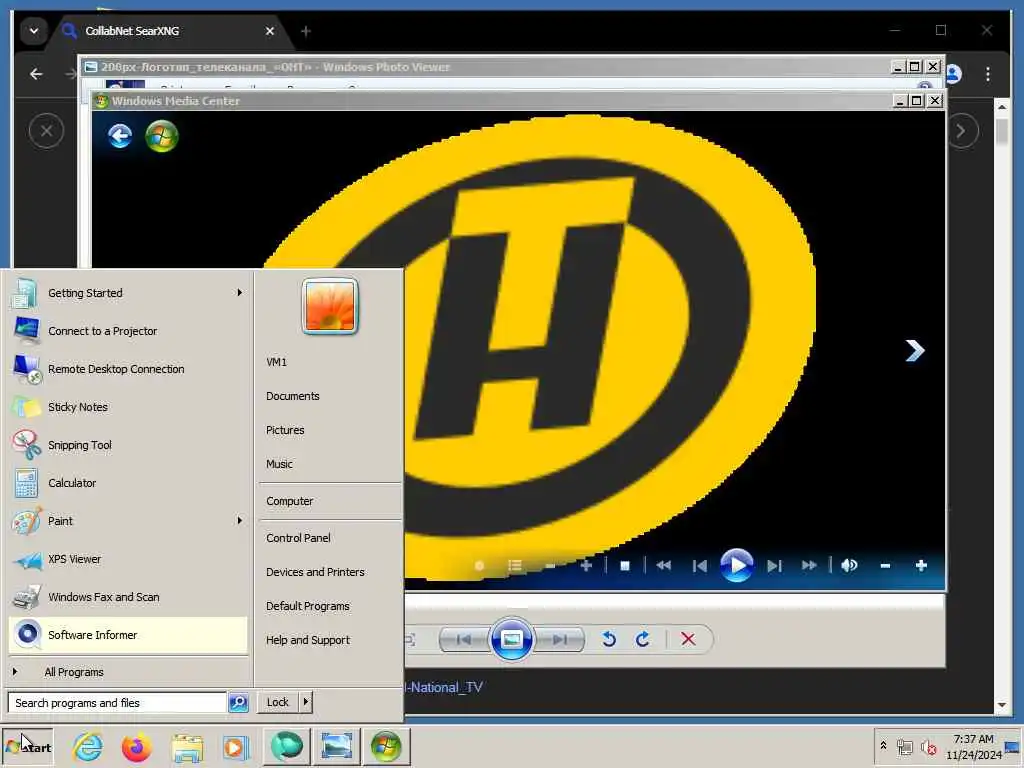Image resolution: width=1024 pixels, height=768 pixels.
Task: Click fast forward in Media Center
Action: pos(809,566)
